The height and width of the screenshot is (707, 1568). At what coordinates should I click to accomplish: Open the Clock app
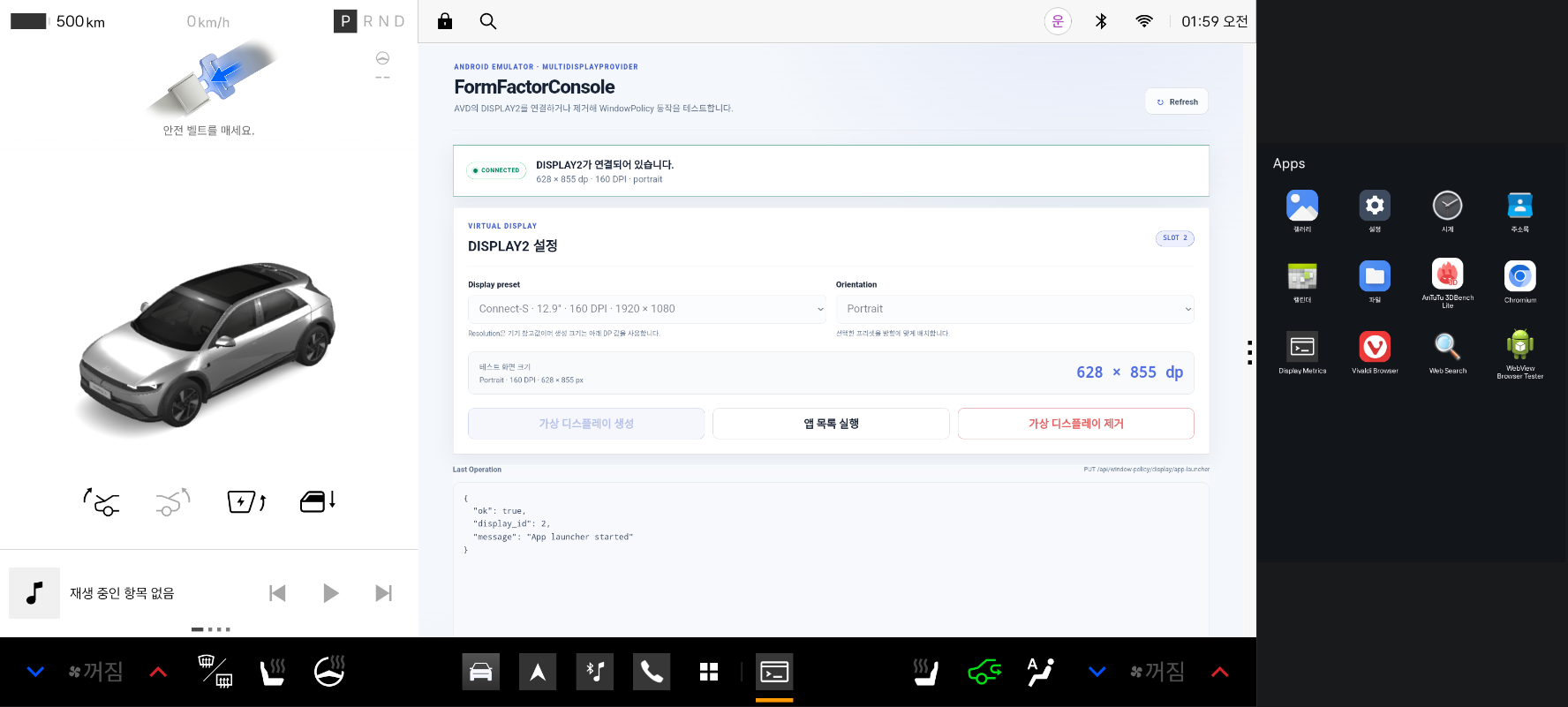1447,206
